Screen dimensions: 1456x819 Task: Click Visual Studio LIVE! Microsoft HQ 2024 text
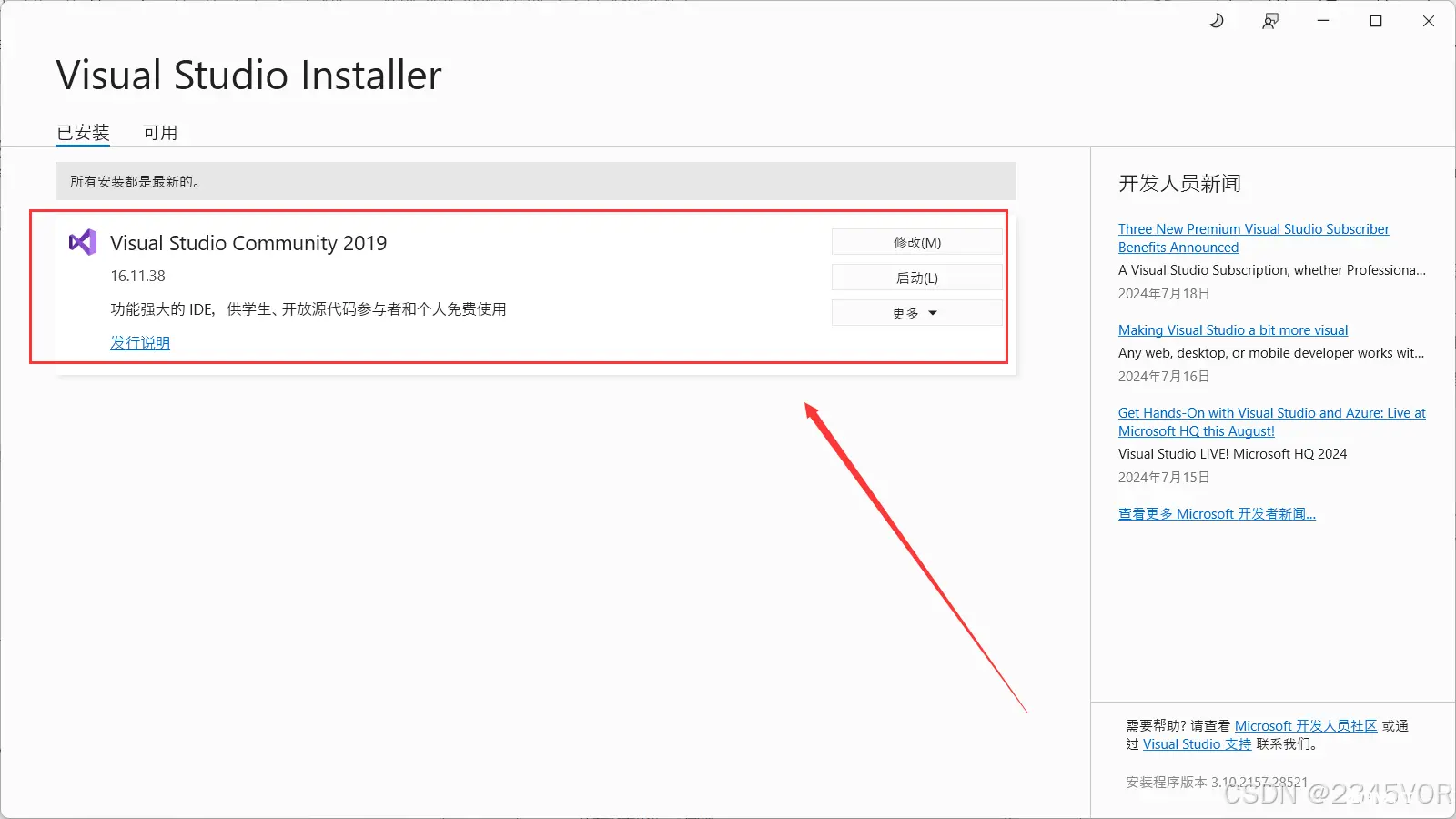[1233, 454]
